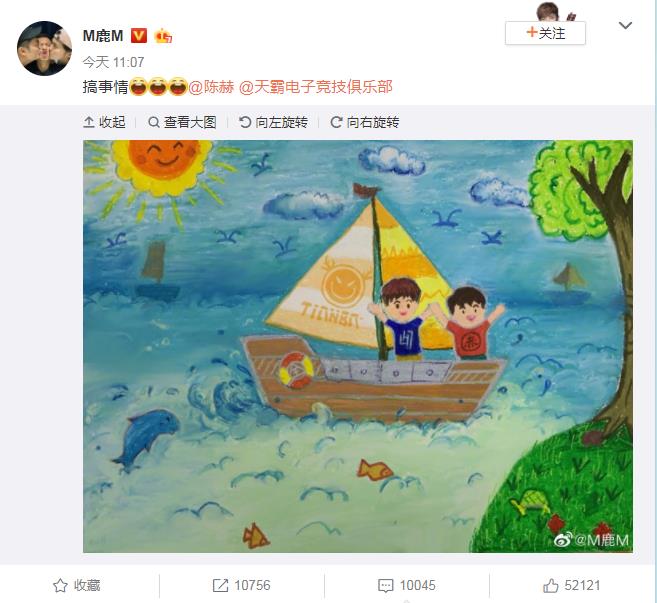Open the @陈赫 mention link
This screenshot has width=657, height=603.
pyautogui.click(x=211, y=87)
